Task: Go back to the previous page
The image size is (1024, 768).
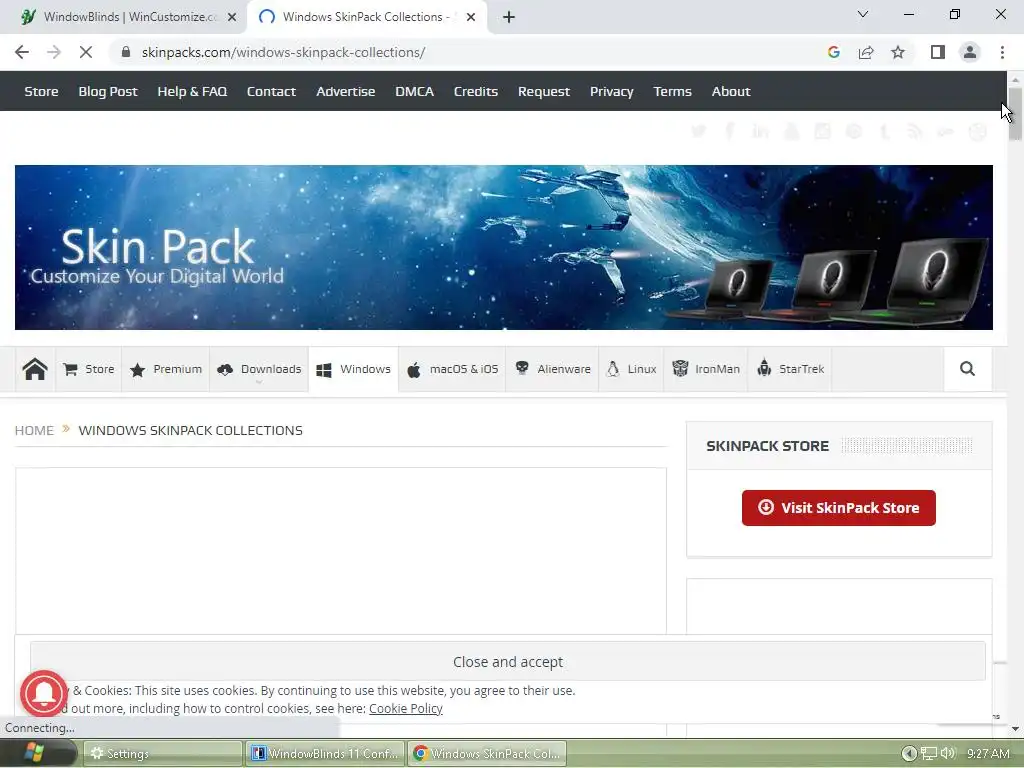Action: [x=22, y=52]
